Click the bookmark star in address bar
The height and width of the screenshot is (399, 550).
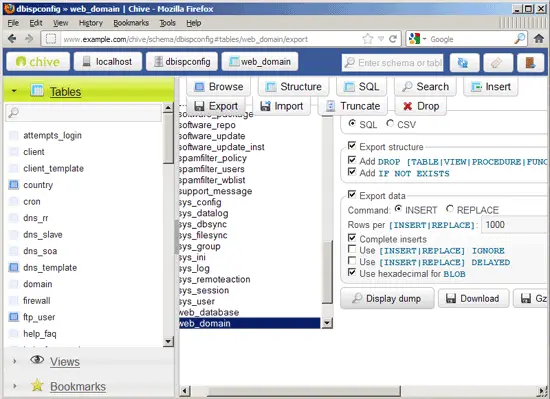coord(368,39)
